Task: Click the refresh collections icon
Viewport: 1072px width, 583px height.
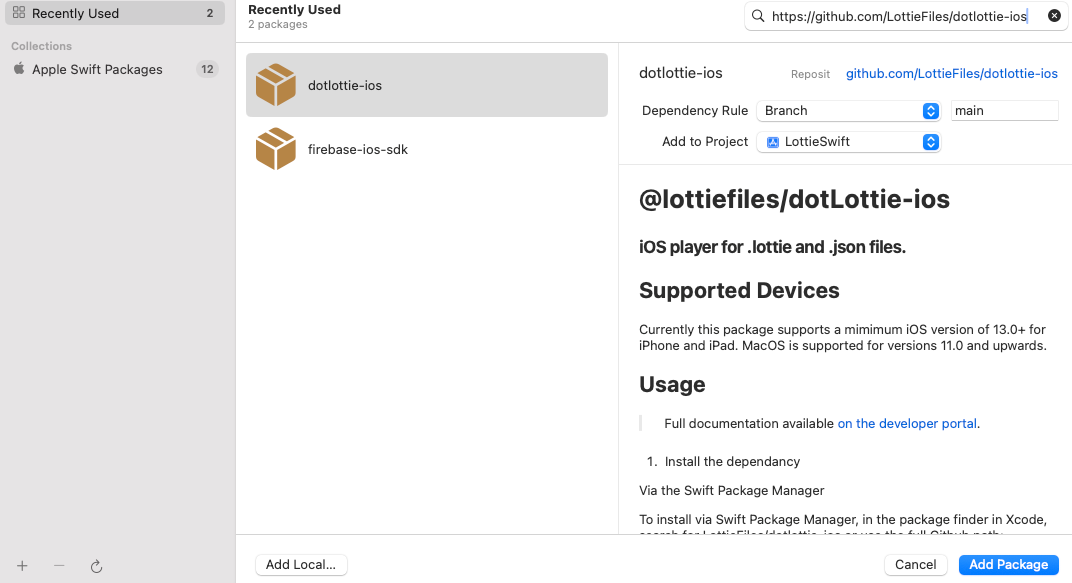Action: pyautogui.click(x=96, y=566)
